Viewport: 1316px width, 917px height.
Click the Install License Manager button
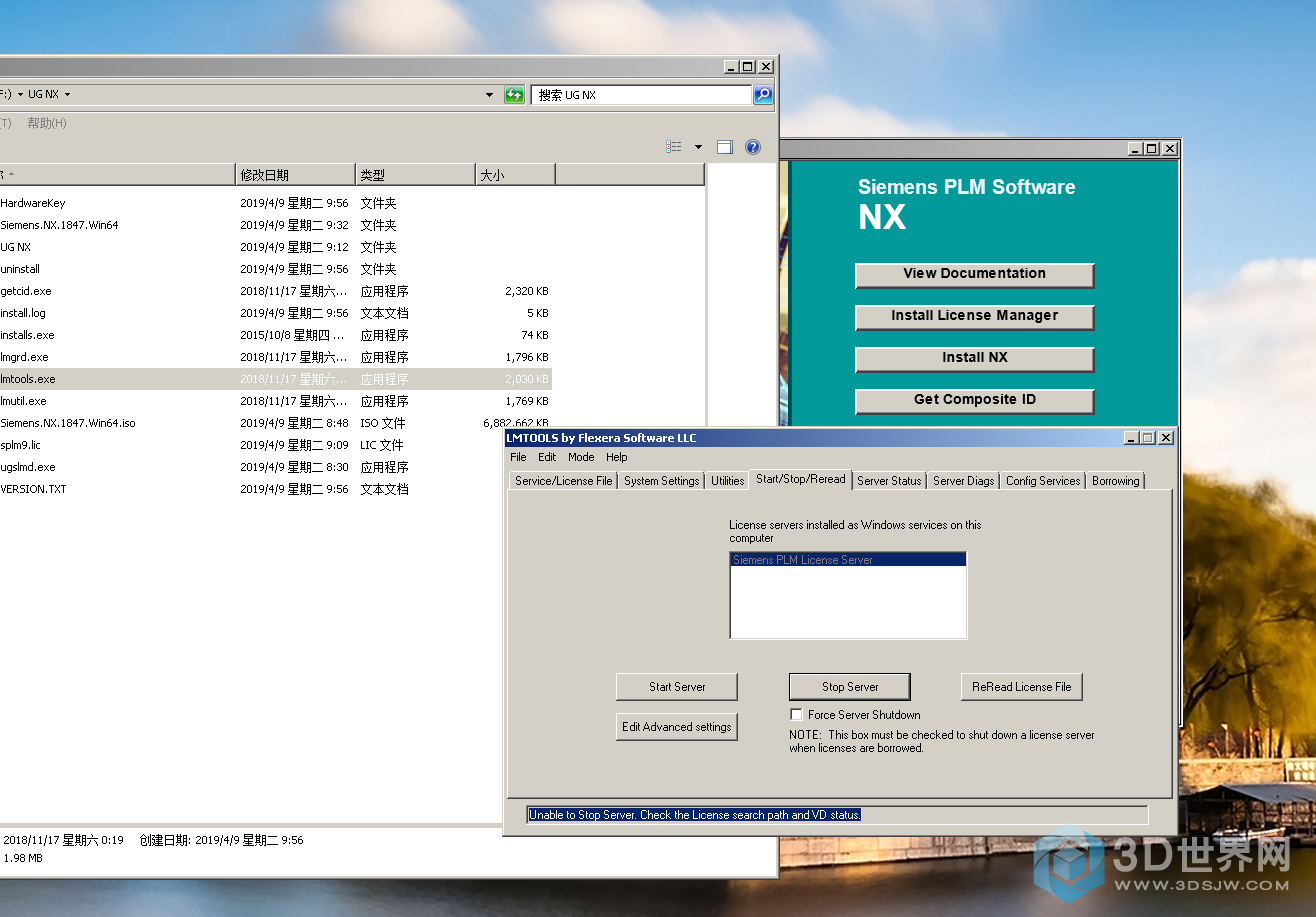point(974,316)
